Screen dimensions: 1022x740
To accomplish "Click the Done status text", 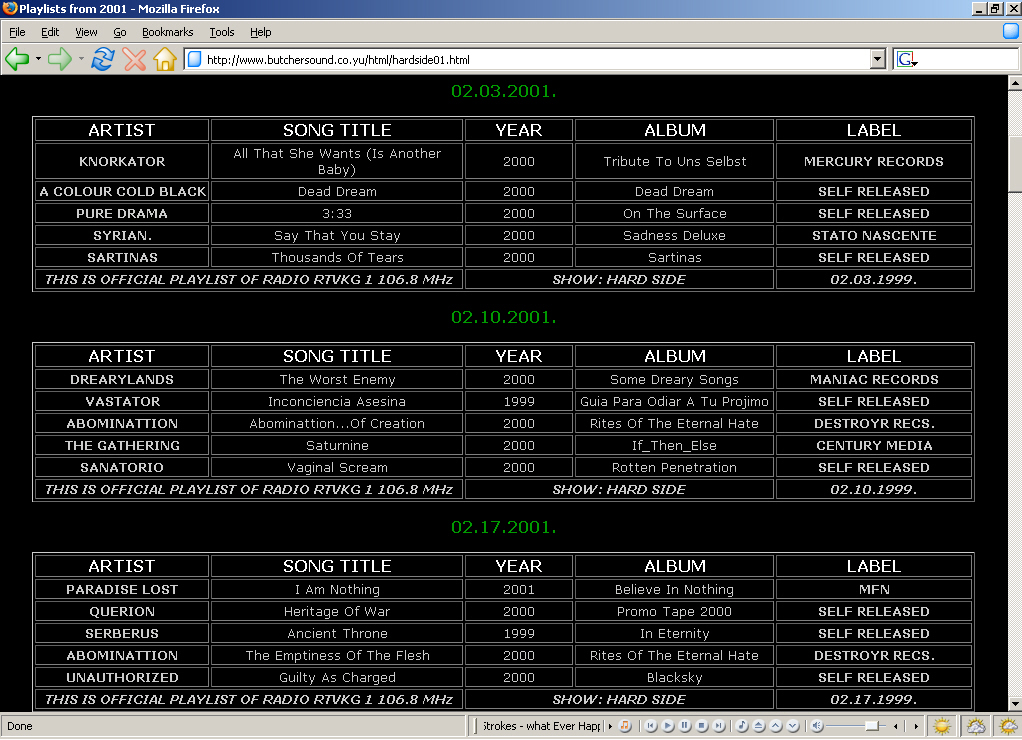I will pos(20,726).
